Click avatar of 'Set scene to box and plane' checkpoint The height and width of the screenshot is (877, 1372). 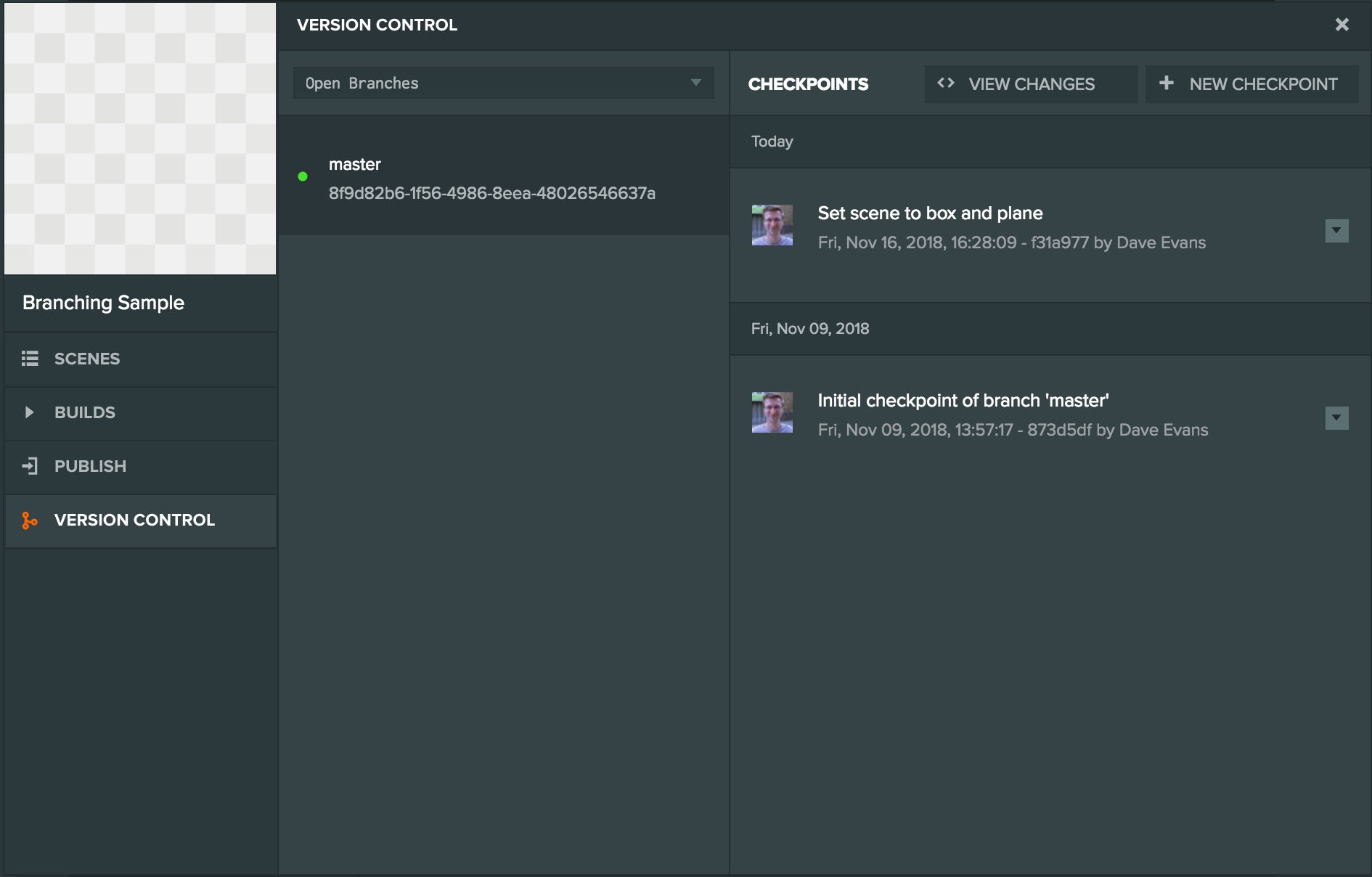[x=772, y=225]
